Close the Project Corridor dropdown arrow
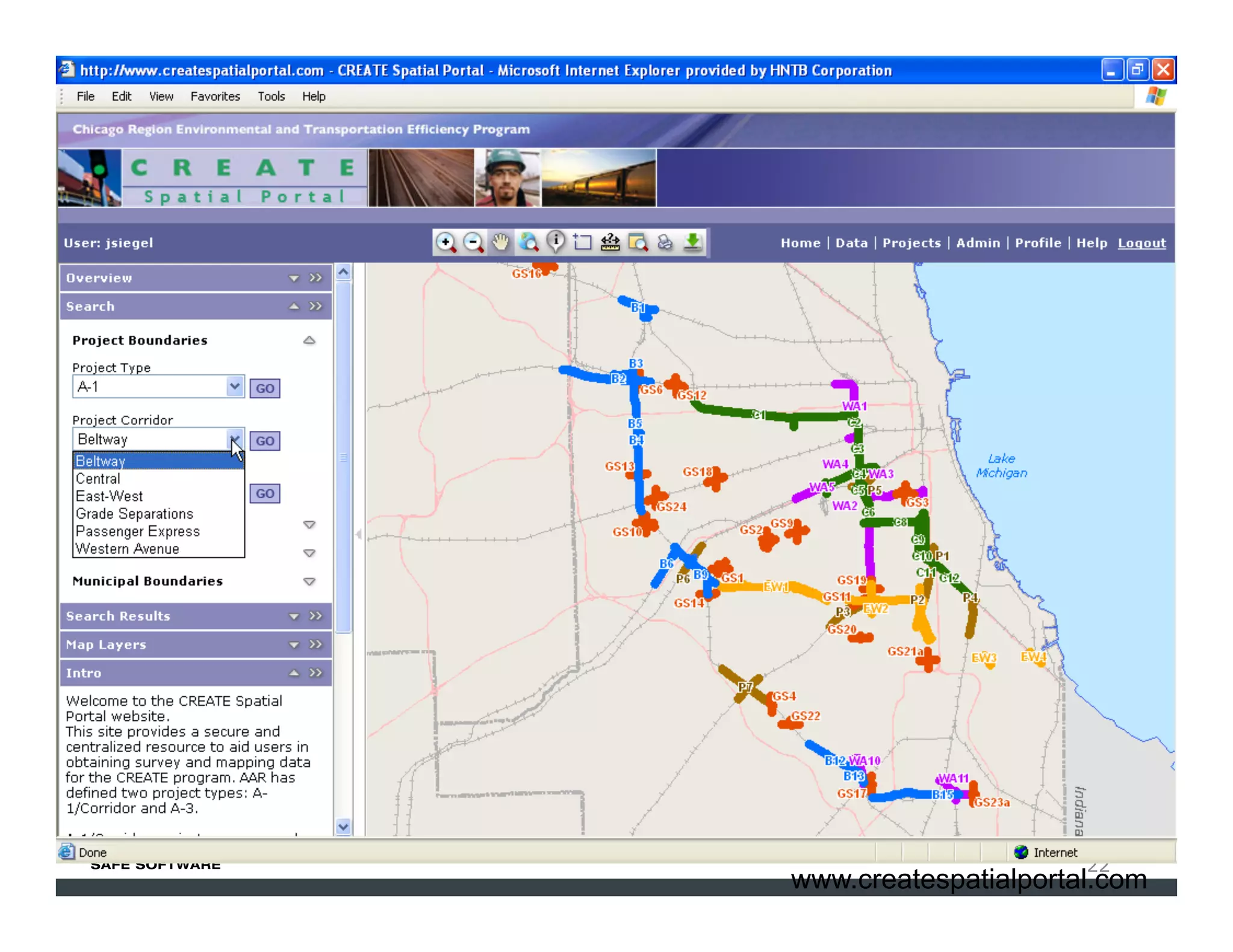Image resolution: width=1233 pixels, height=952 pixels. tap(235, 439)
